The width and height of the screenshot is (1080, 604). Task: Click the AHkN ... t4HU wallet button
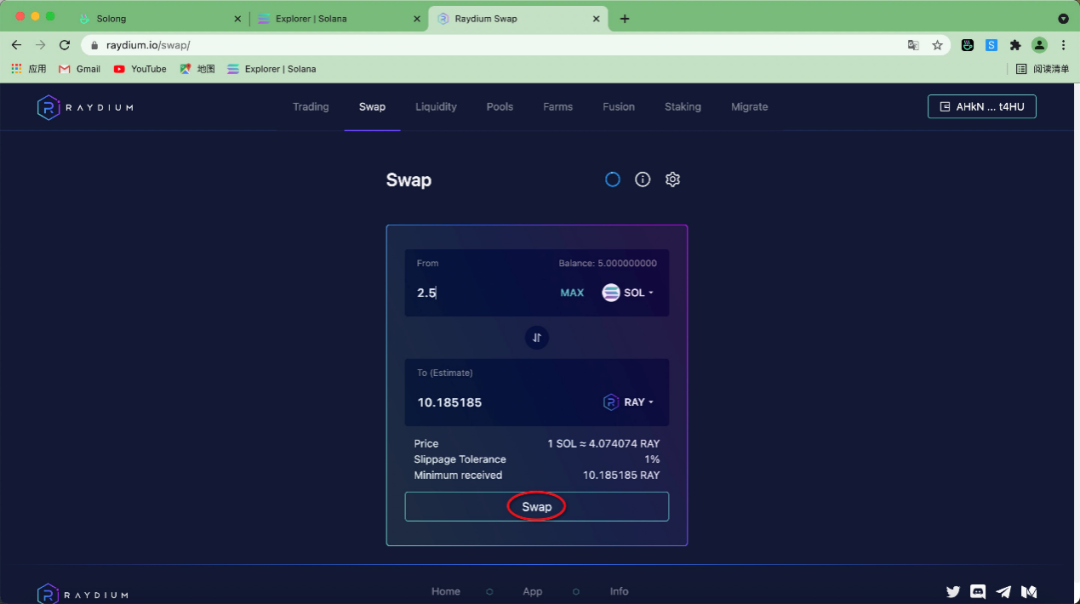982,107
